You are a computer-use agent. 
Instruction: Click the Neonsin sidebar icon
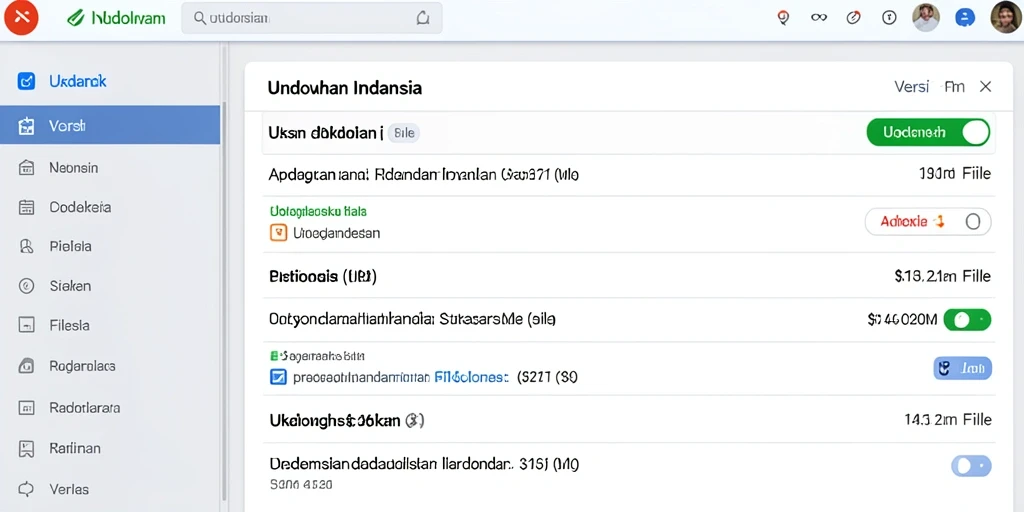pyautogui.click(x=26, y=168)
